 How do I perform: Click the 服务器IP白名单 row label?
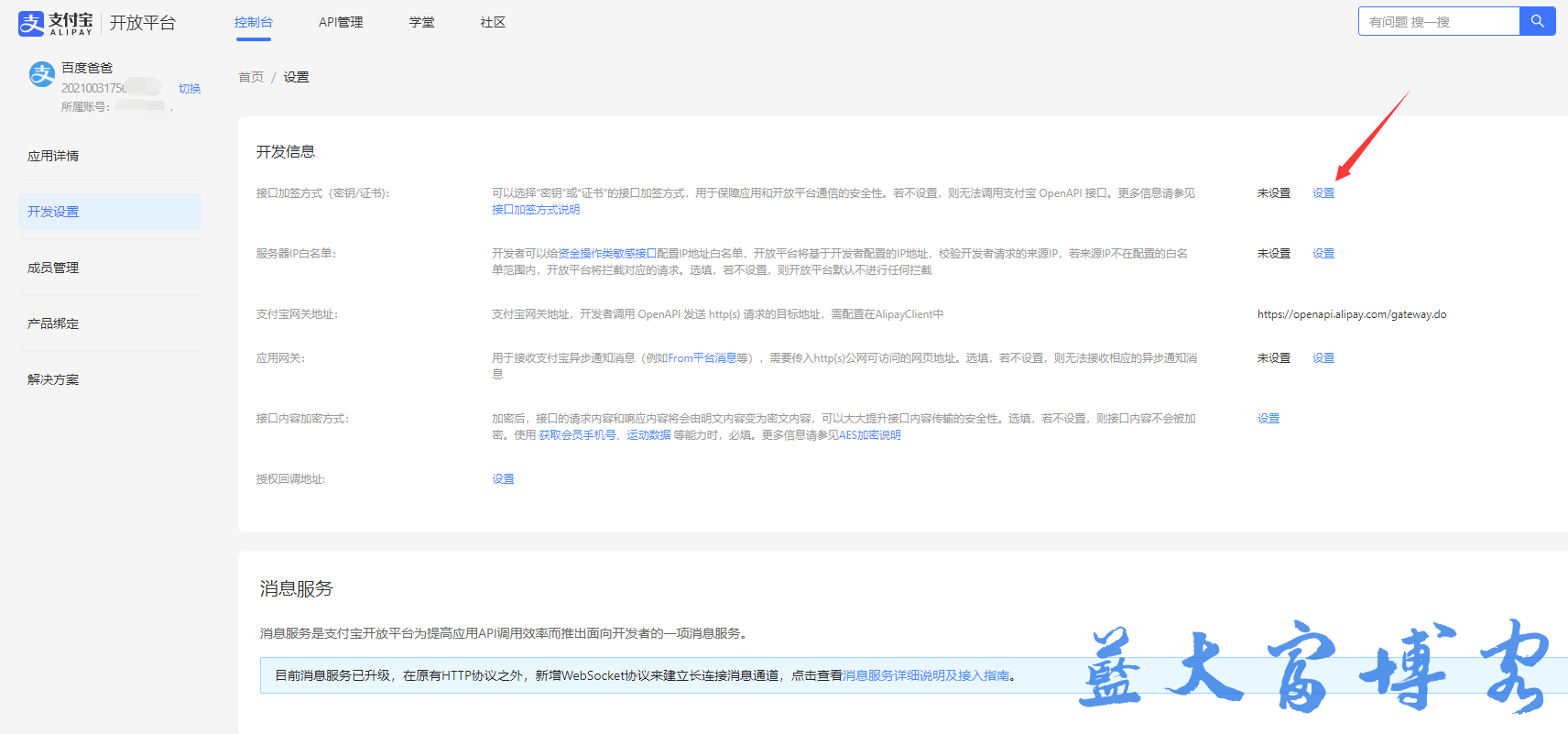pyautogui.click(x=296, y=254)
